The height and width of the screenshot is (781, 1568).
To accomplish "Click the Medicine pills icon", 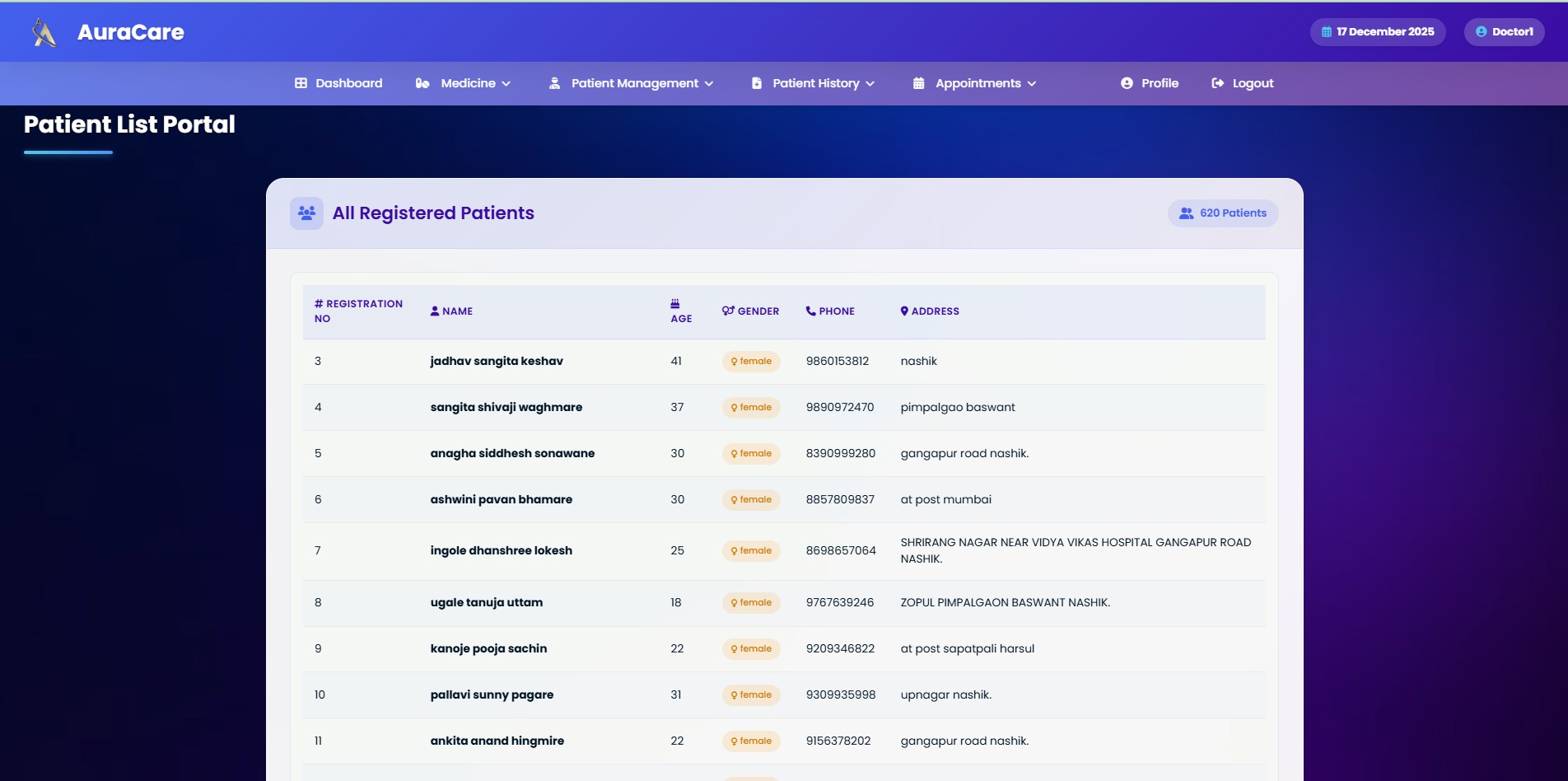I will (x=422, y=83).
